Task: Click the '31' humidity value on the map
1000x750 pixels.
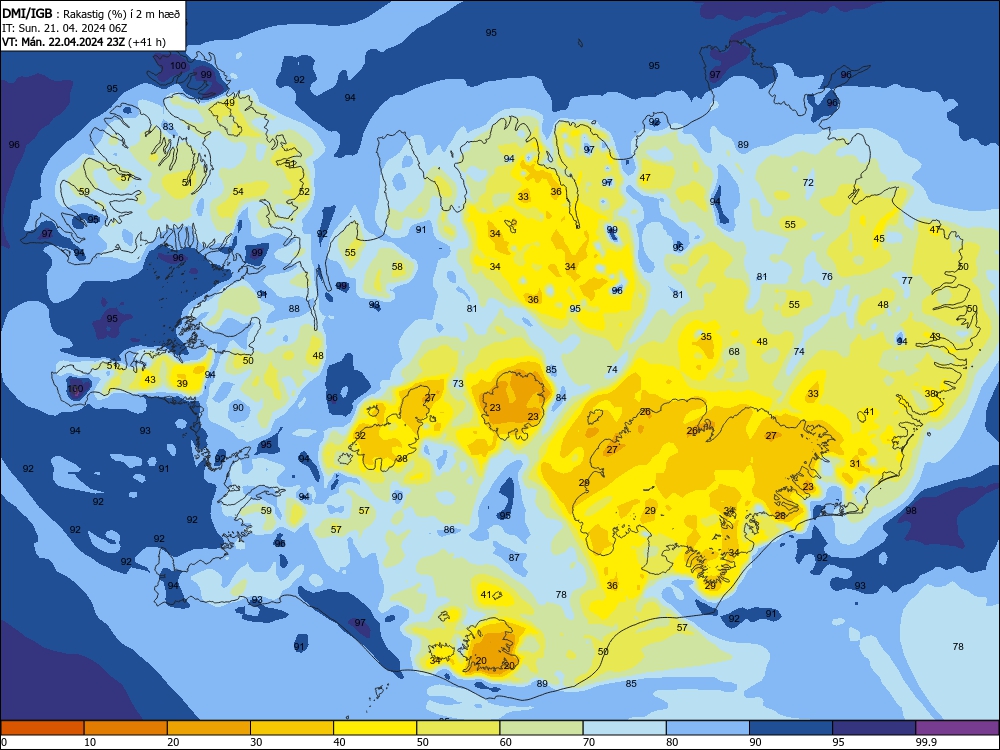Action: 855,464
